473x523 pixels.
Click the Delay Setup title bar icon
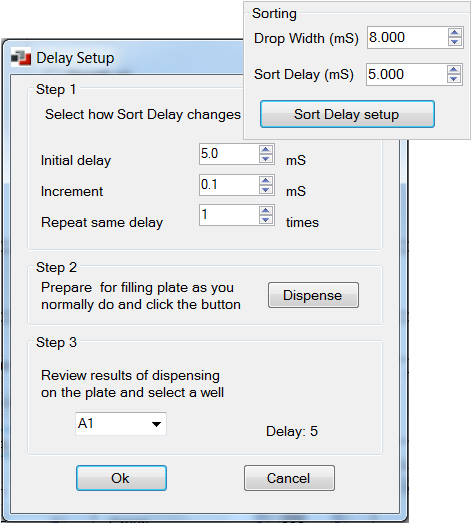click(21, 57)
